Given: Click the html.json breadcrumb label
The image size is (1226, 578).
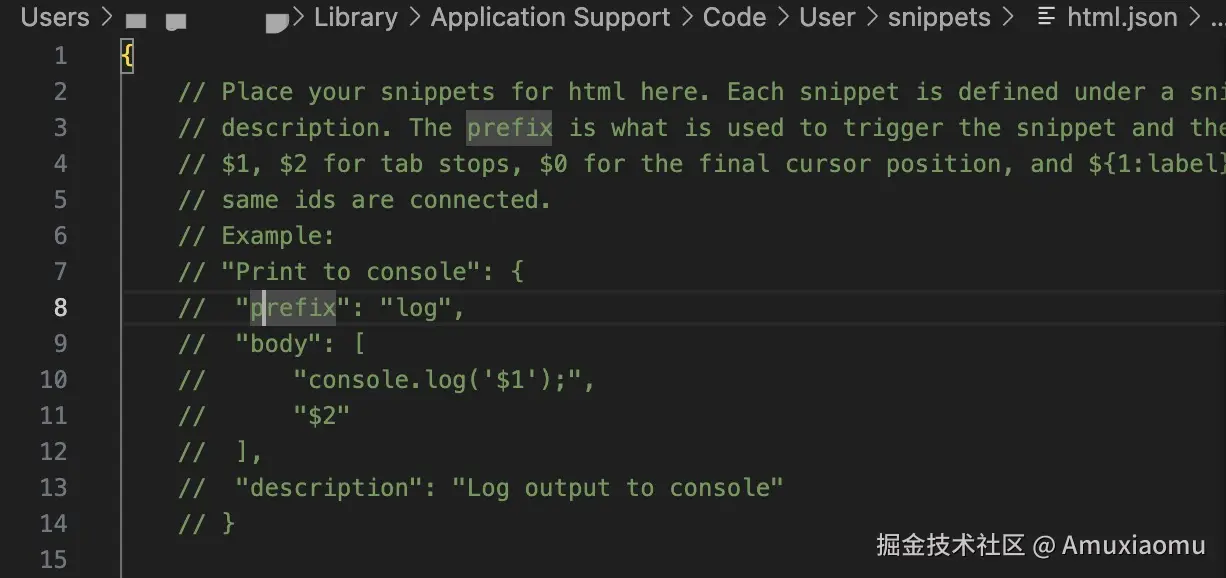Looking at the screenshot, I should pos(1122,17).
